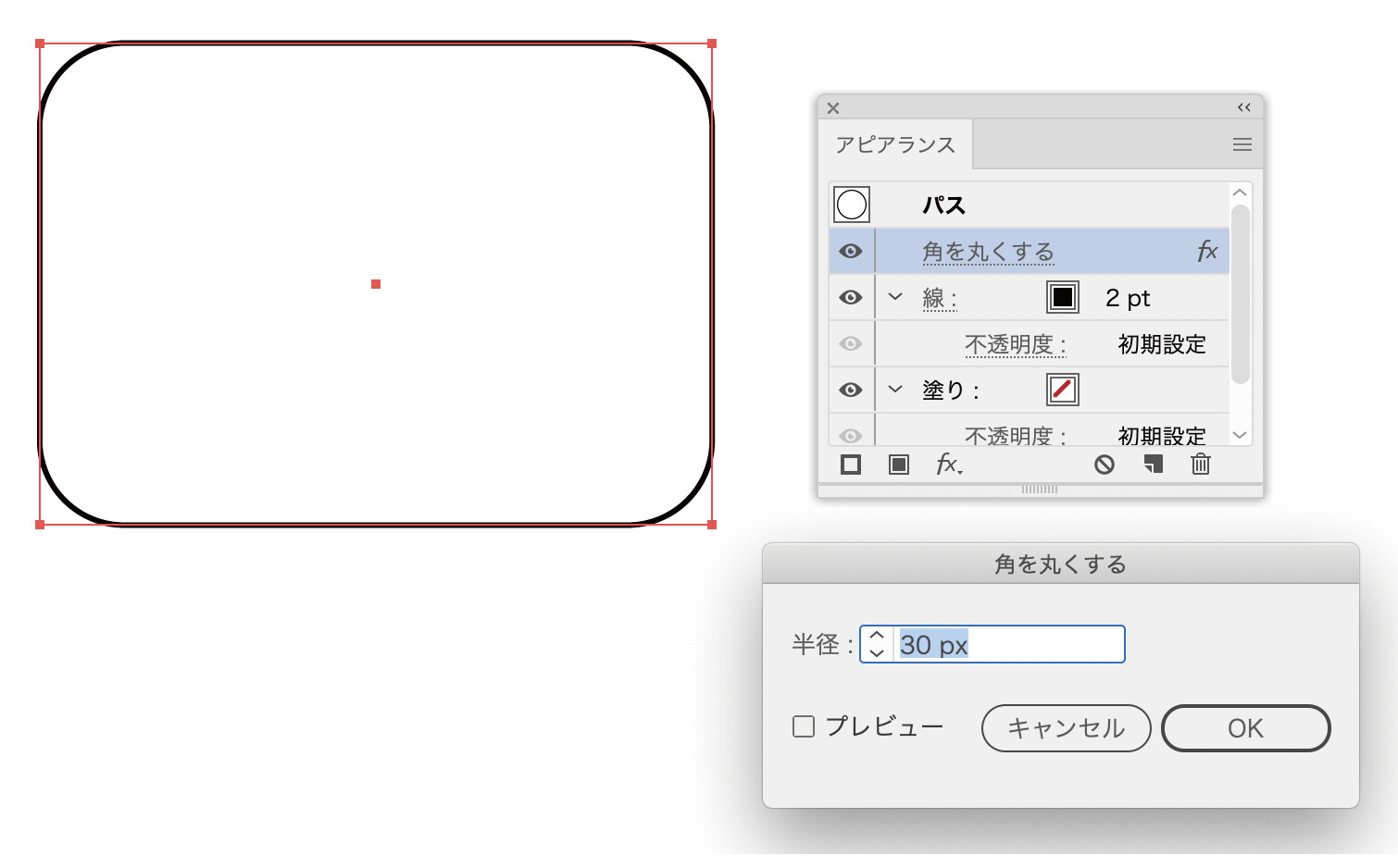Collapse the 塗り fill attribute chevron
This screenshot has width=1398, height=868.
coord(895,390)
